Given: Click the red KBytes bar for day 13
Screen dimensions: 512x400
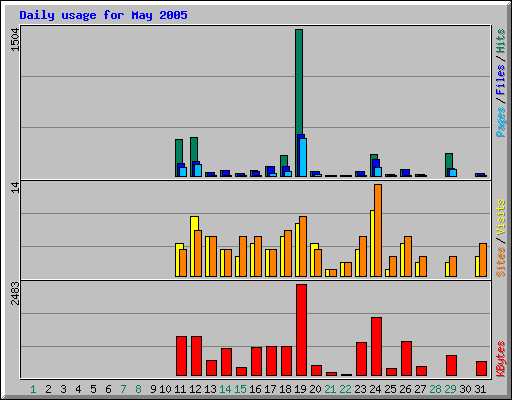Looking at the screenshot, I should point(211,368).
